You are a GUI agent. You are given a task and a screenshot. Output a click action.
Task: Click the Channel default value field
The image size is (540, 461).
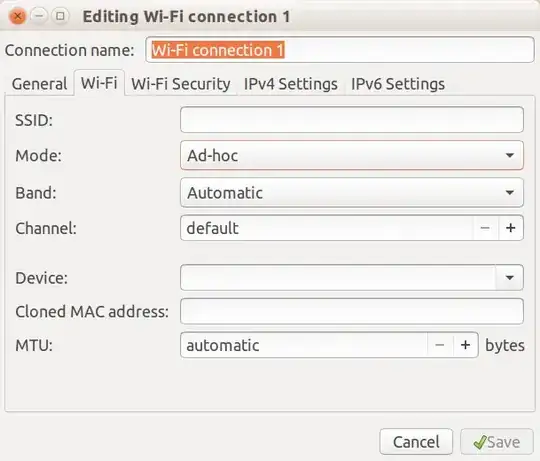(326, 228)
